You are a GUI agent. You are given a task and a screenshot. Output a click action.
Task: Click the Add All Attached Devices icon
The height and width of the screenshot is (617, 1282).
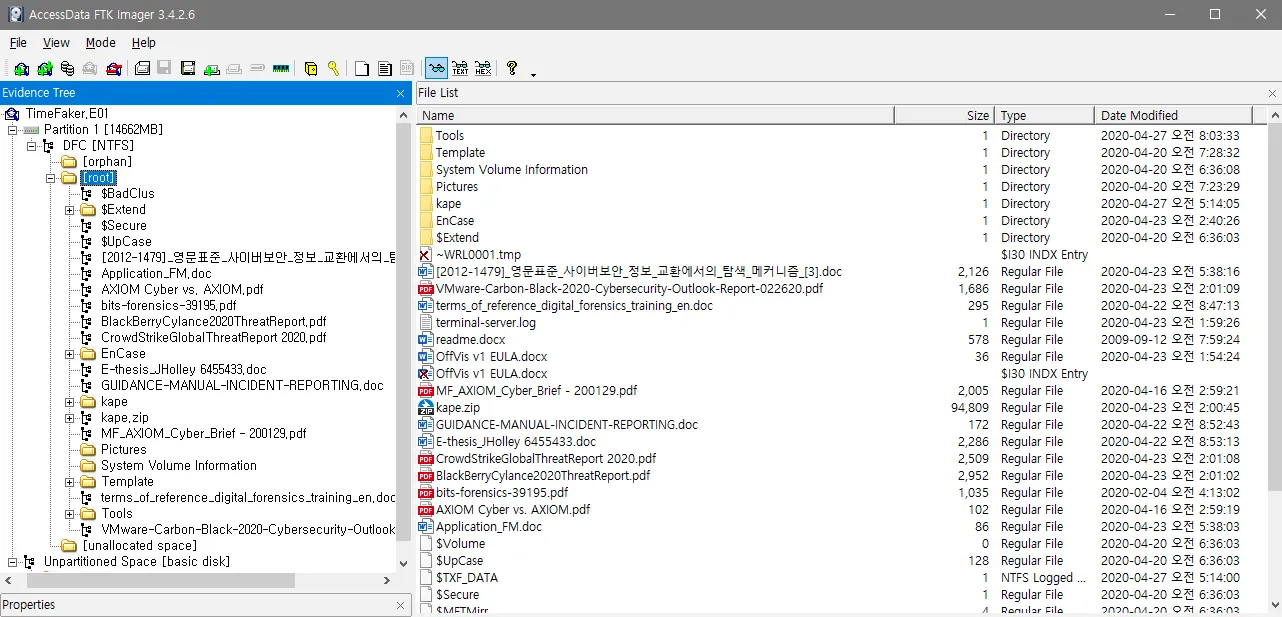(44, 68)
